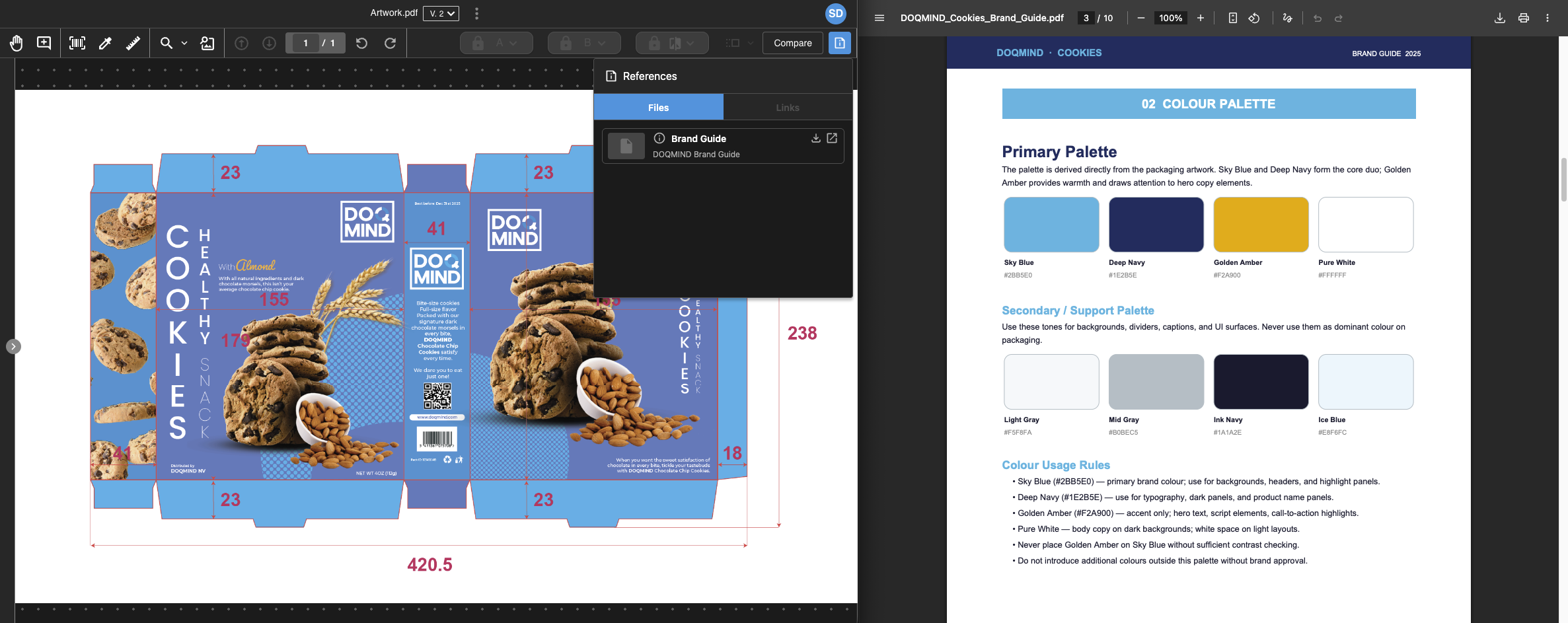Select the Files tab
This screenshot has width=1568, height=623.
click(658, 107)
